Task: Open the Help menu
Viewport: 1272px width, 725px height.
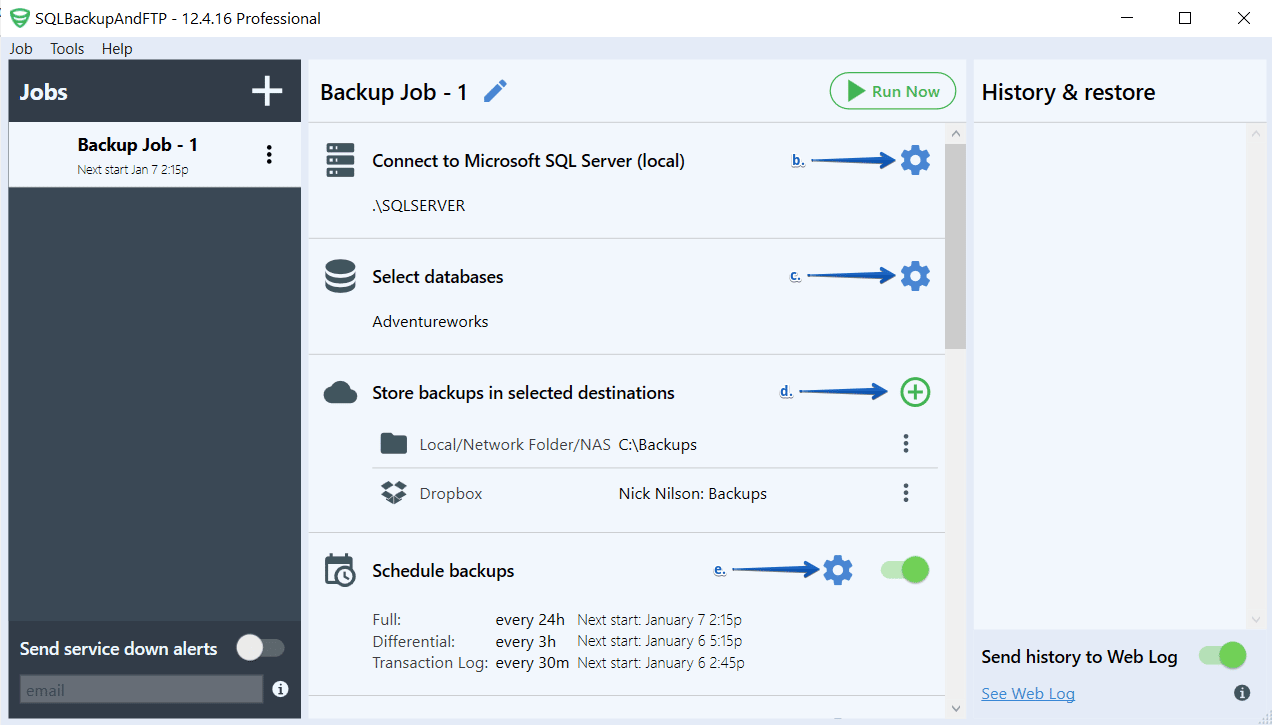Action: coord(117,48)
